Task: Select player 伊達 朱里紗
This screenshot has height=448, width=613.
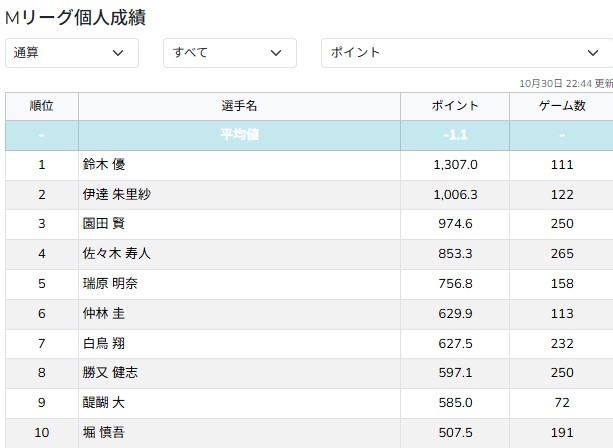Action: 117,194
